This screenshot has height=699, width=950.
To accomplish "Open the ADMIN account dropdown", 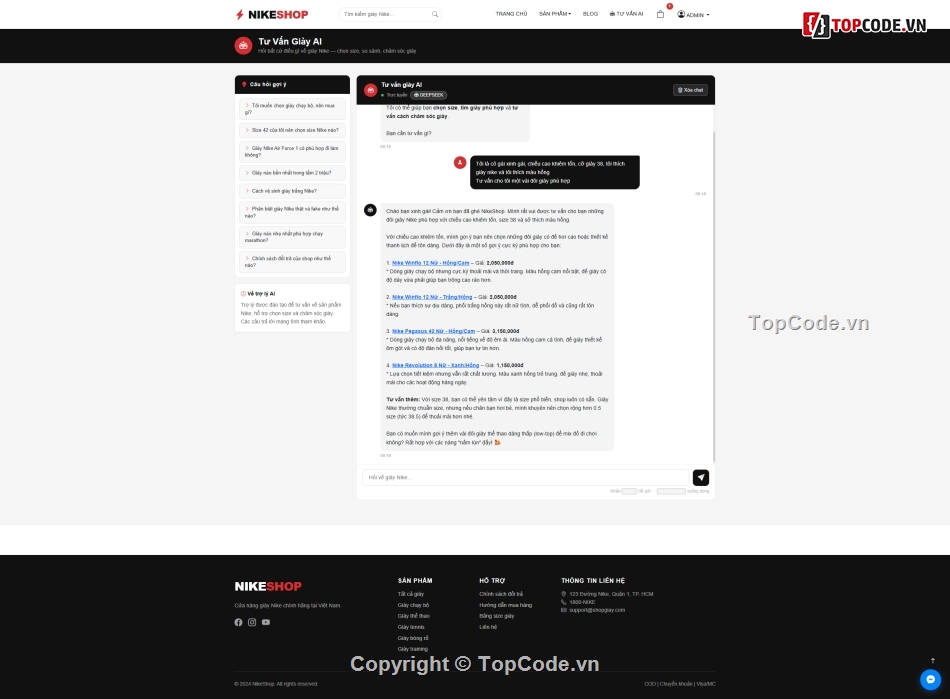I will [x=693, y=15].
